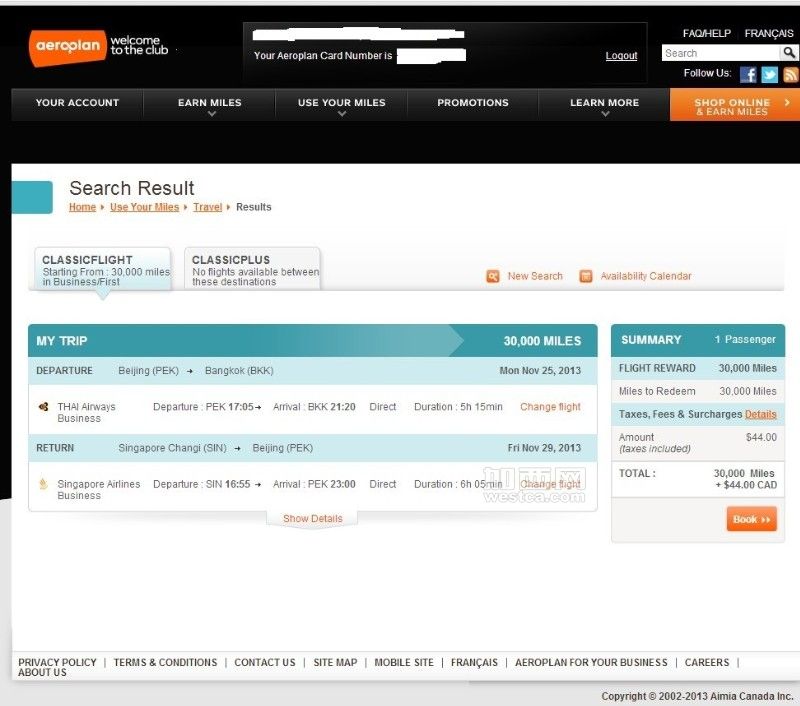Switch to Français in header
This screenshot has width=800, height=706.
pos(769,34)
